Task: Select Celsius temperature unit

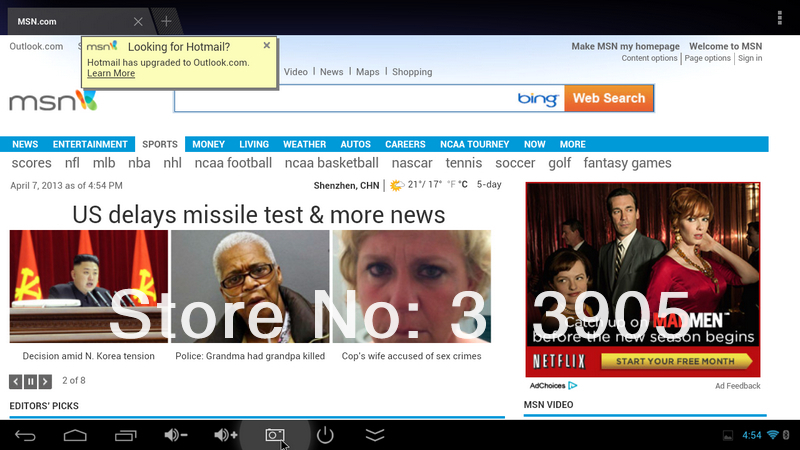Action: point(463,185)
